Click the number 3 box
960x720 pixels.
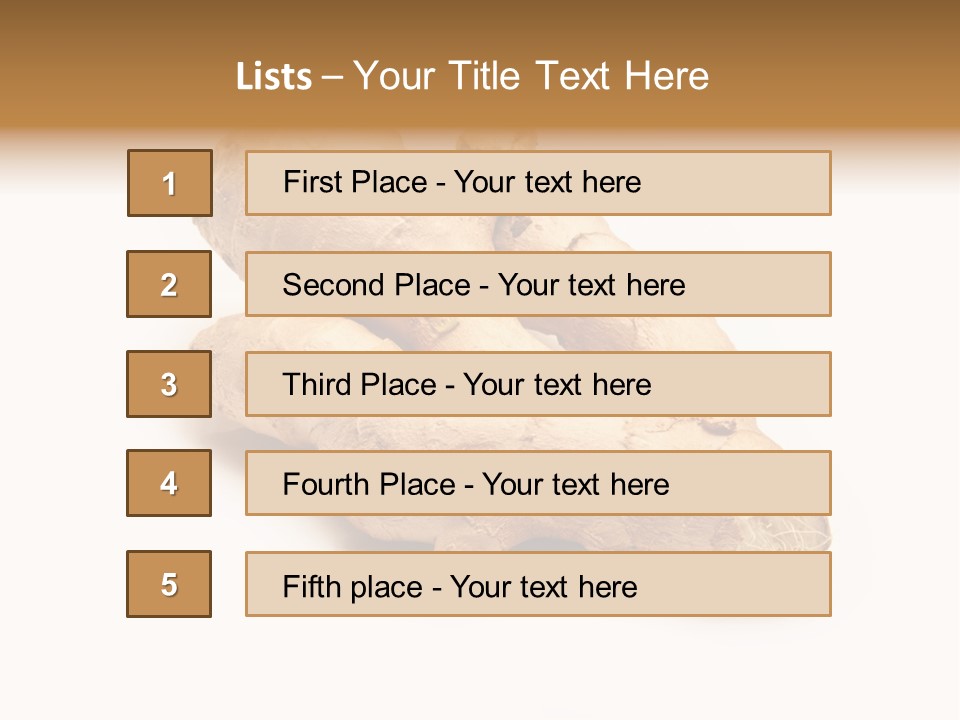click(169, 384)
